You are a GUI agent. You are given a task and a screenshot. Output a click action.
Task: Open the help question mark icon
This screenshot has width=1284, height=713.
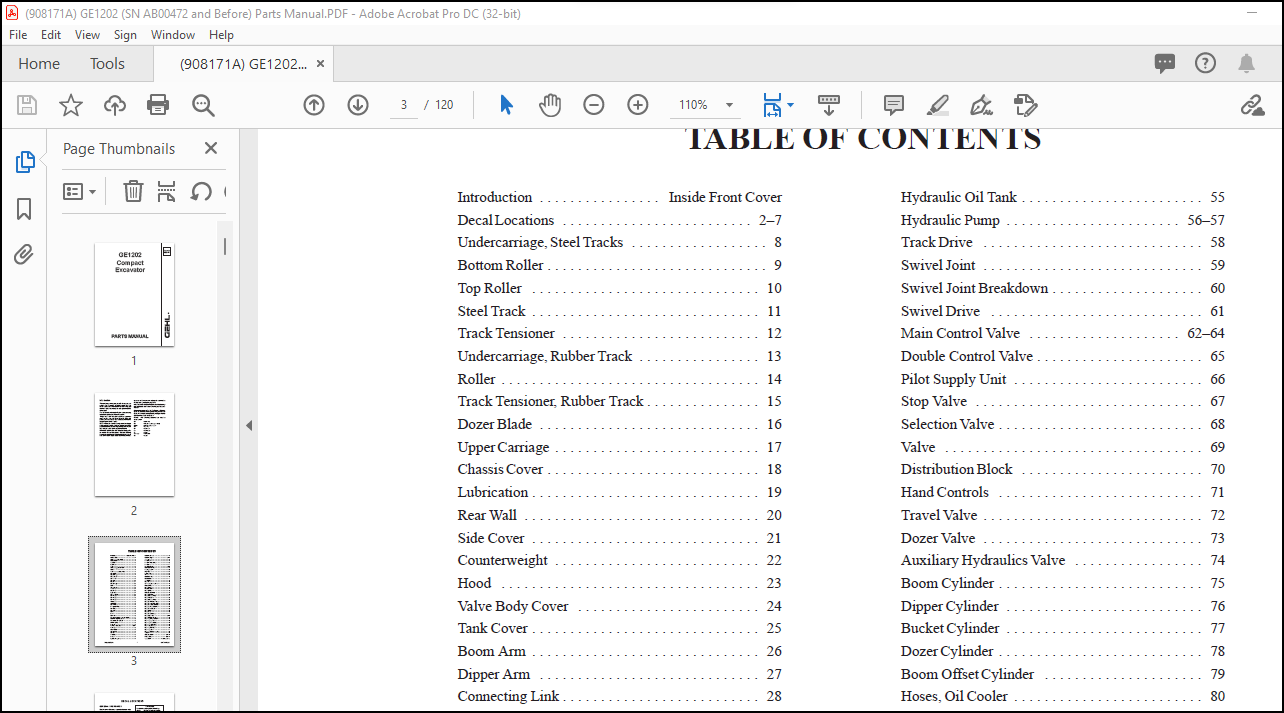click(x=1206, y=63)
